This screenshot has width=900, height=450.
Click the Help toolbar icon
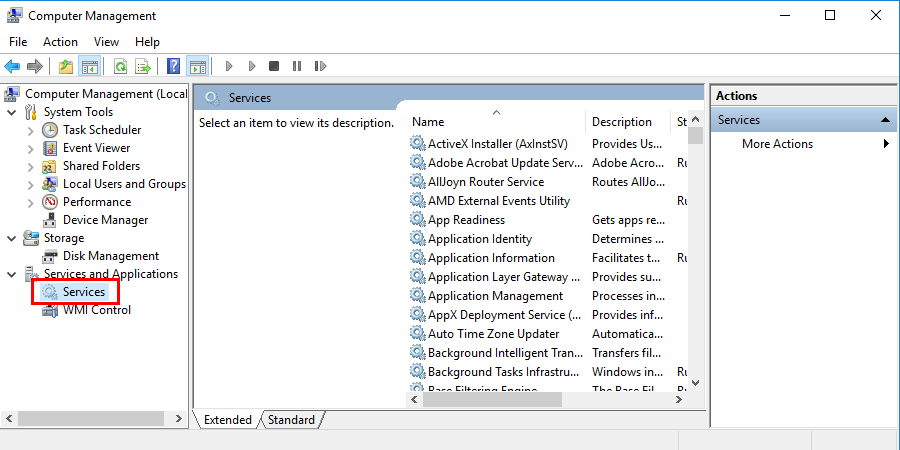tap(174, 67)
